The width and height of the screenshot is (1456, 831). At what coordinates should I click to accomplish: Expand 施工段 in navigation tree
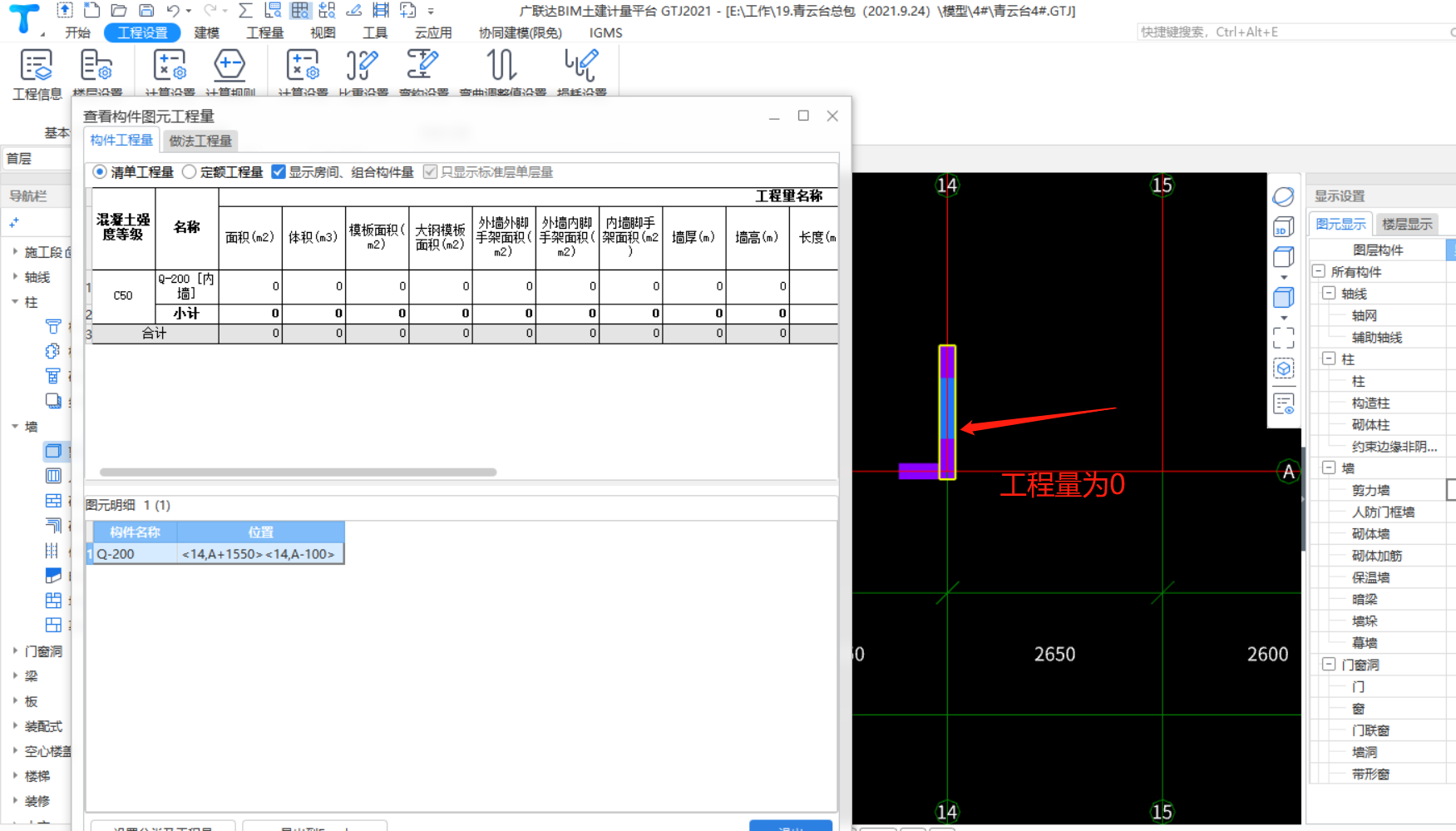coord(15,251)
